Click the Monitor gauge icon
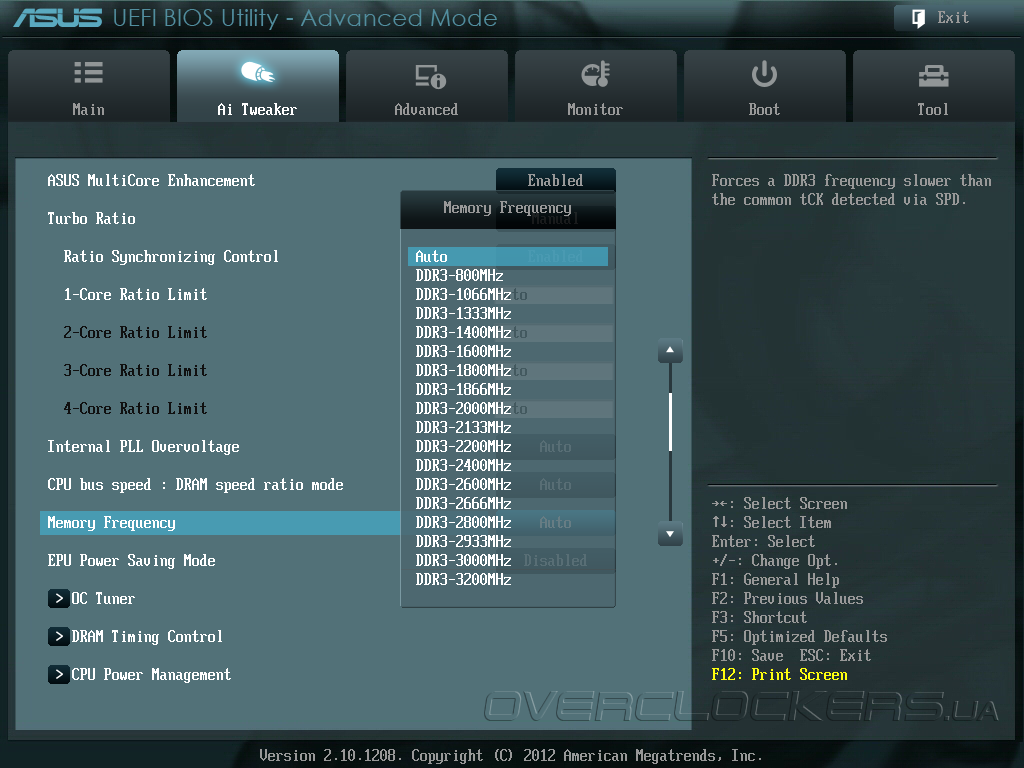The image size is (1024, 768). (x=596, y=74)
